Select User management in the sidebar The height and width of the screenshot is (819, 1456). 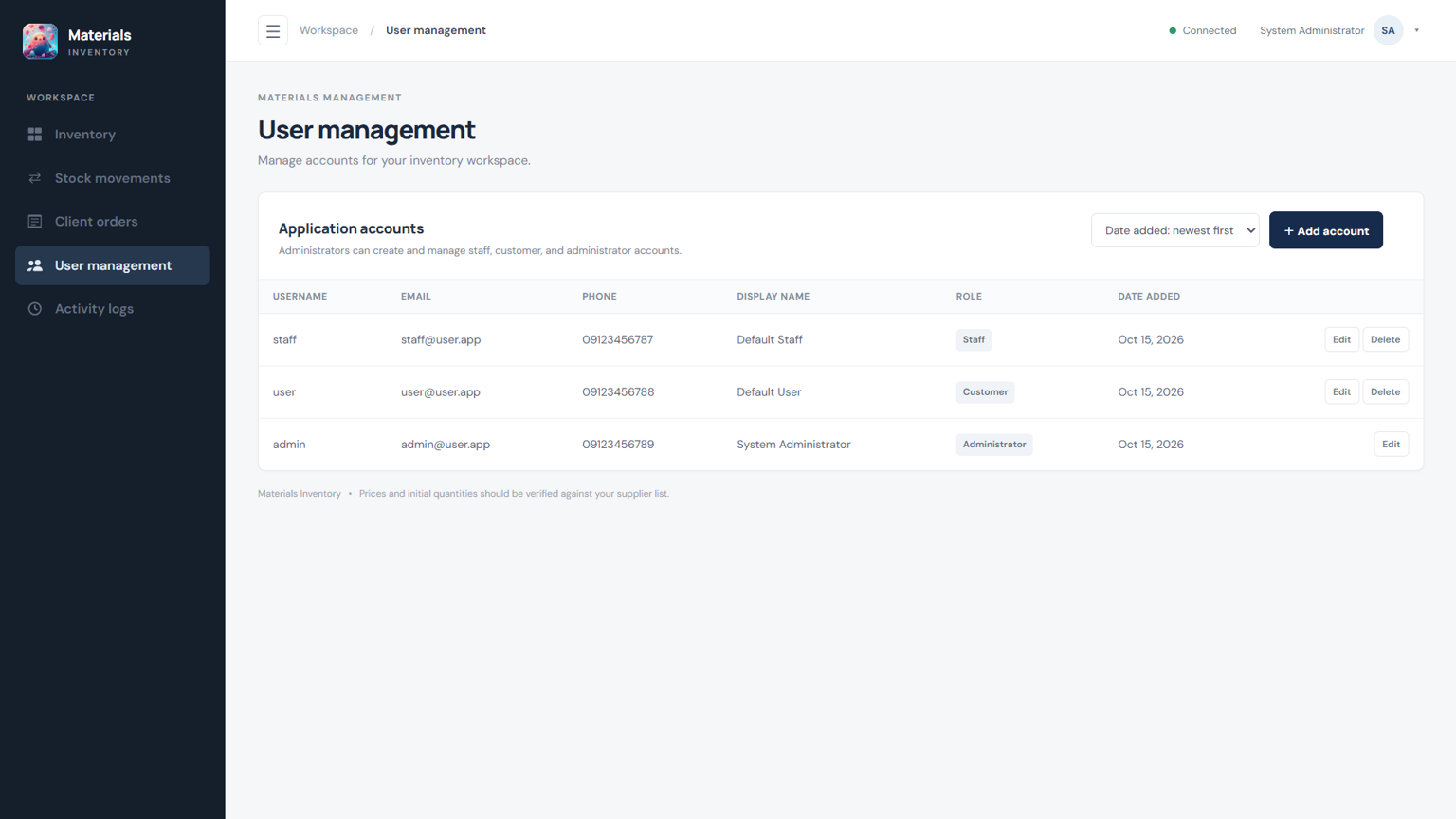pyautogui.click(x=113, y=265)
